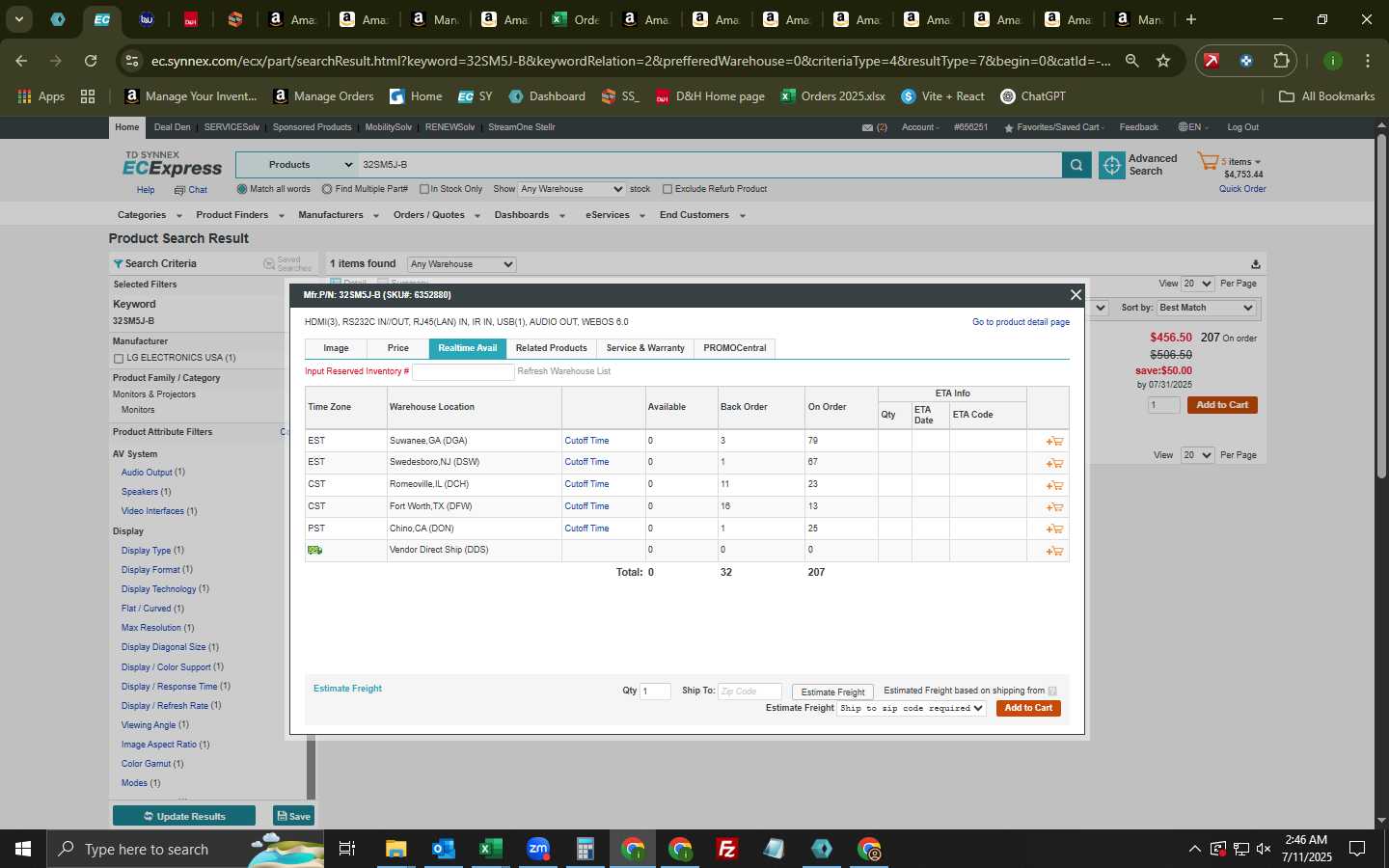Viewport: 1389px width, 868px height.
Task: Open the top View per page dropdown
Action: tap(1197, 284)
